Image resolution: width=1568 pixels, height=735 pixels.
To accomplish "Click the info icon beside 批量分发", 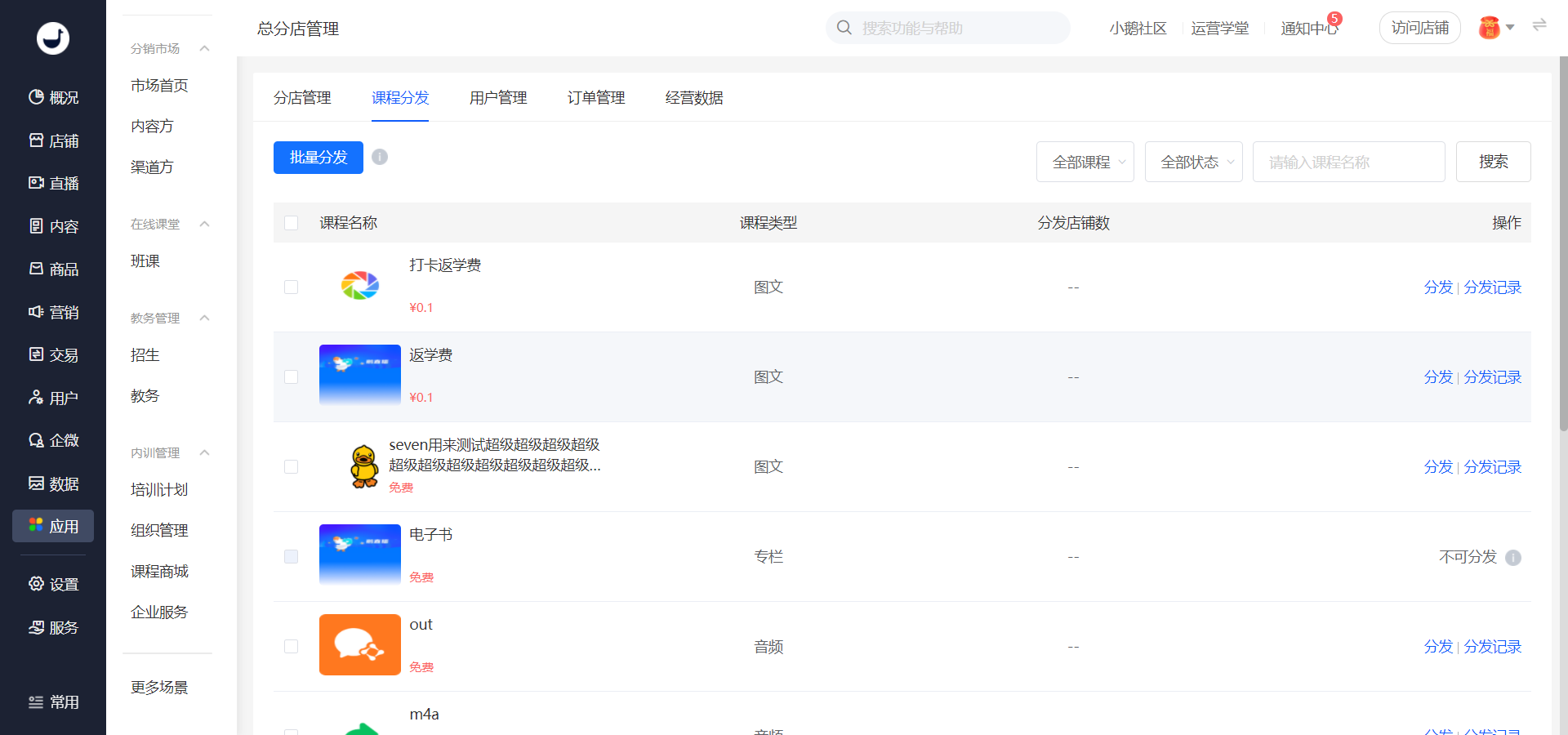I will point(380,157).
